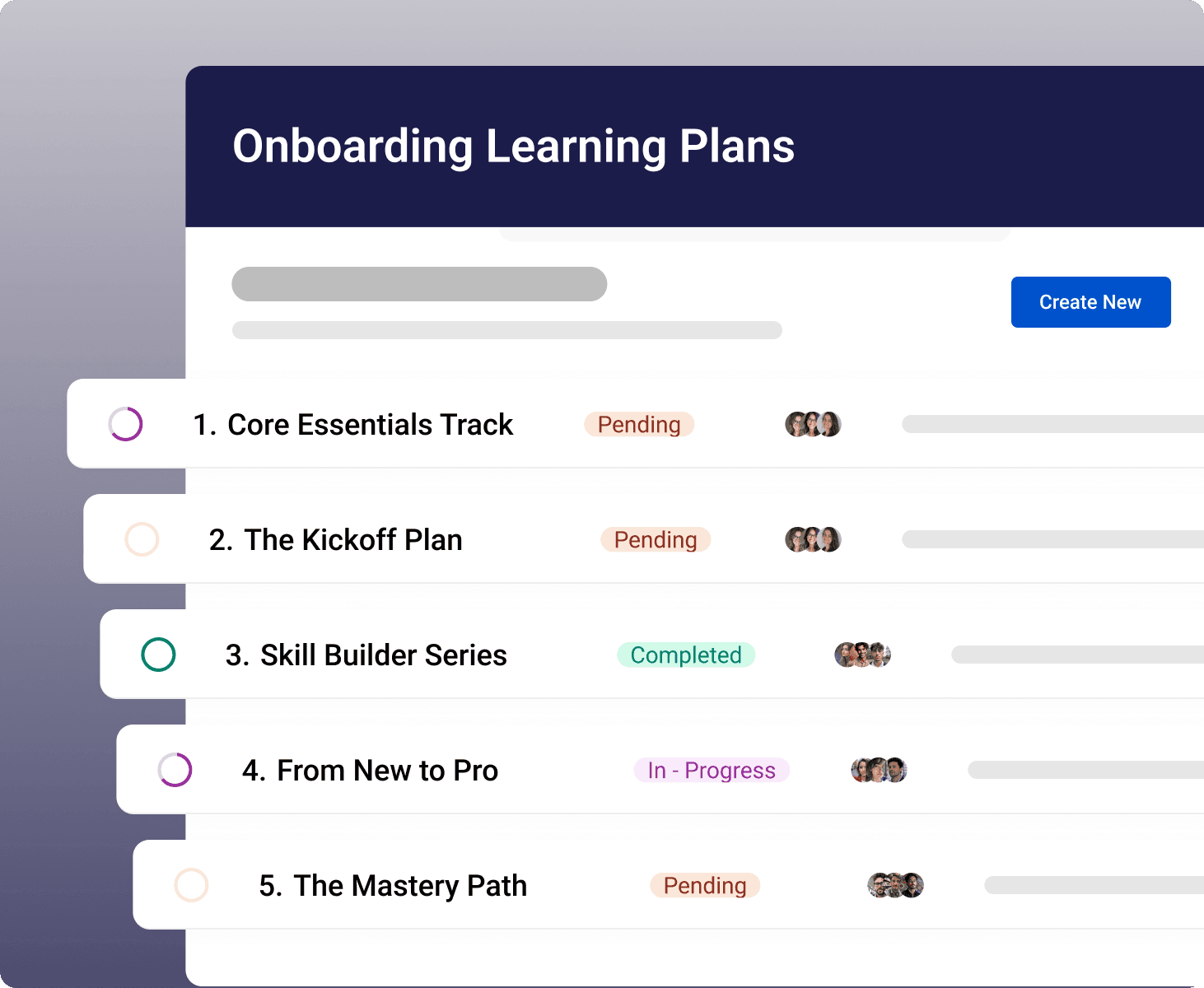The height and width of the screenshot is (988, 1204).
Task: Open Core Essentials Track assignee avatars
Action: [813, 424]
